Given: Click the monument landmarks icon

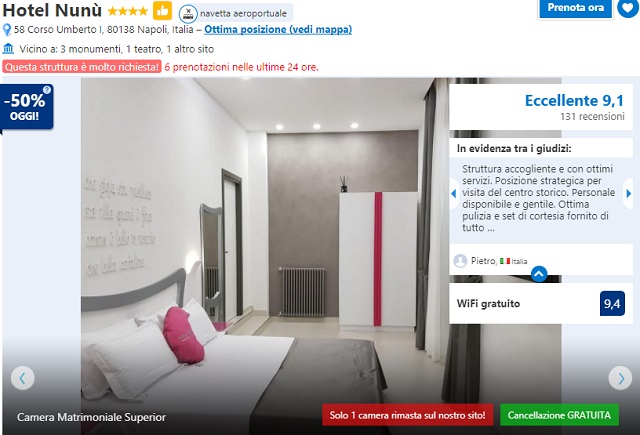Looking at the screenshot, I should tap(8, 49).
